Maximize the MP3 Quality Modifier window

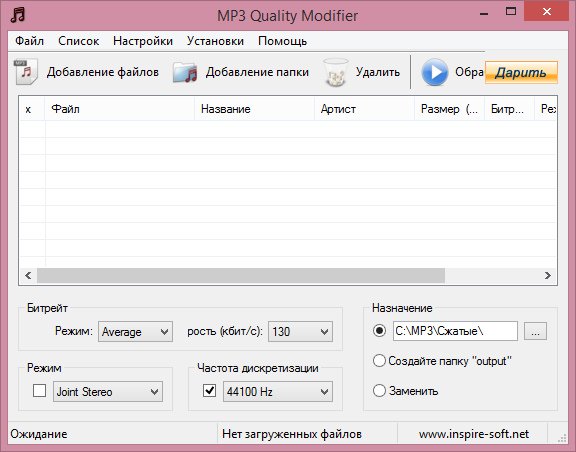[511, 12]
